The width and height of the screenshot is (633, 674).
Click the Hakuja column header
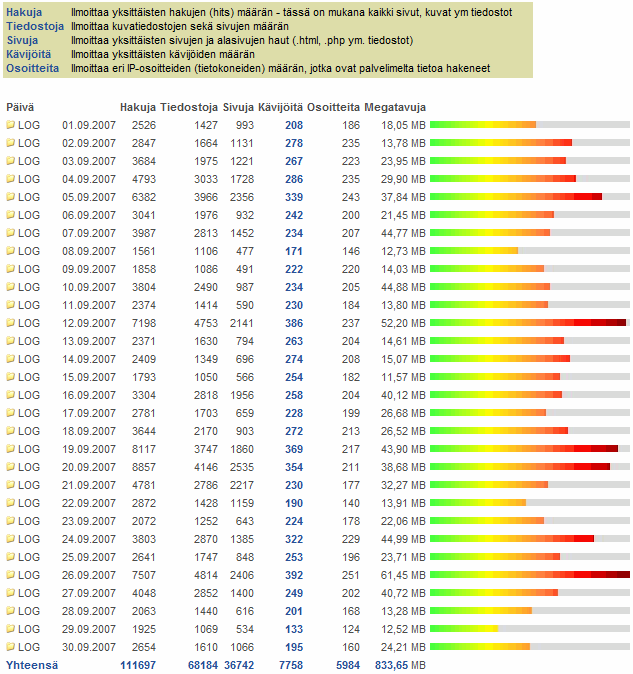click(137, 106)
